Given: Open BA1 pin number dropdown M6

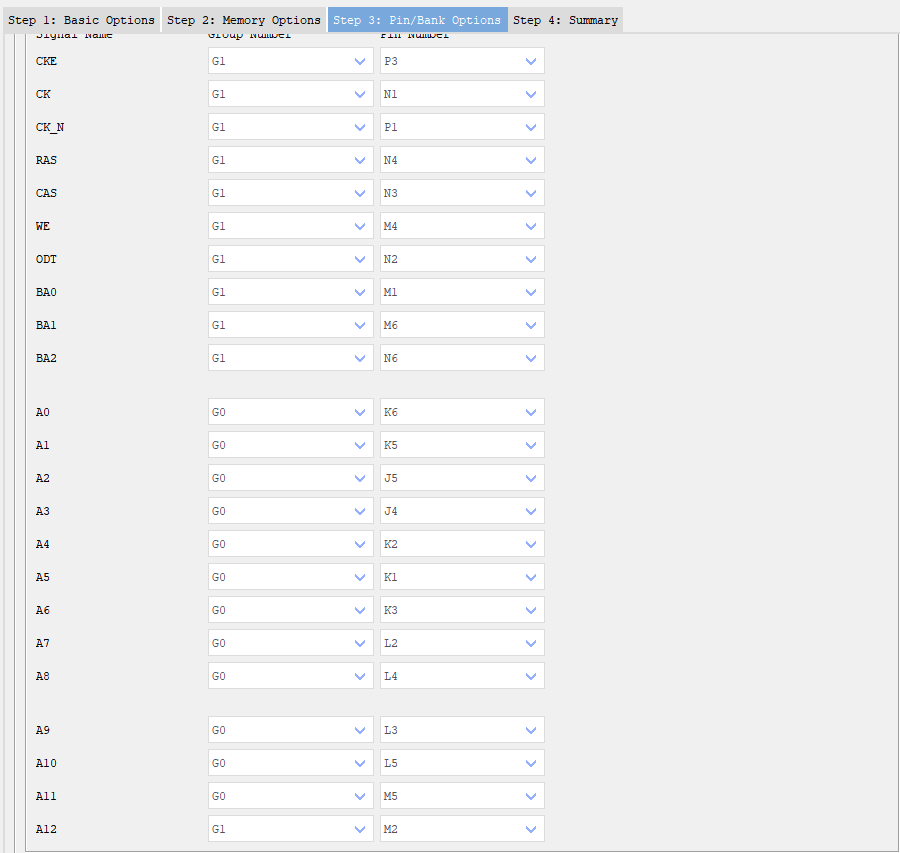Looking at the screenshot, I should pos(462,325).
